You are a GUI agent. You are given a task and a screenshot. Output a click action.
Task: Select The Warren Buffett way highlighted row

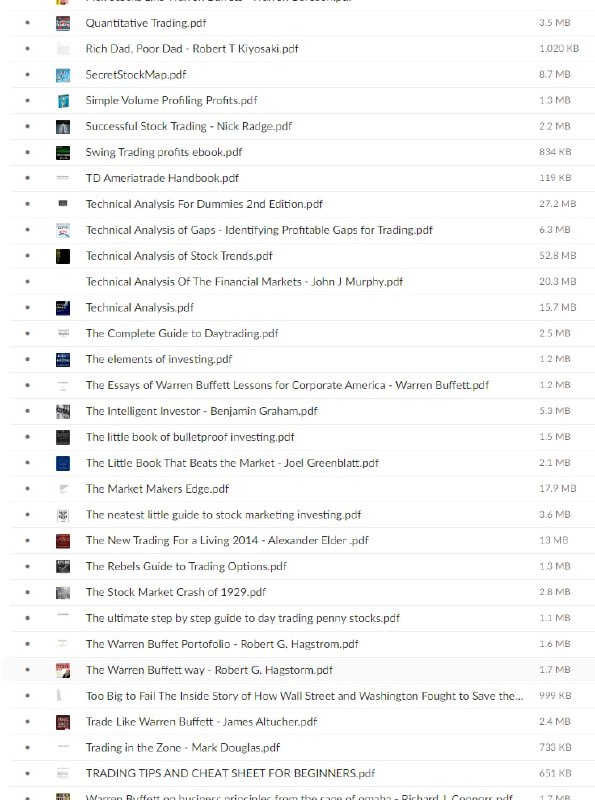[299, 670]
